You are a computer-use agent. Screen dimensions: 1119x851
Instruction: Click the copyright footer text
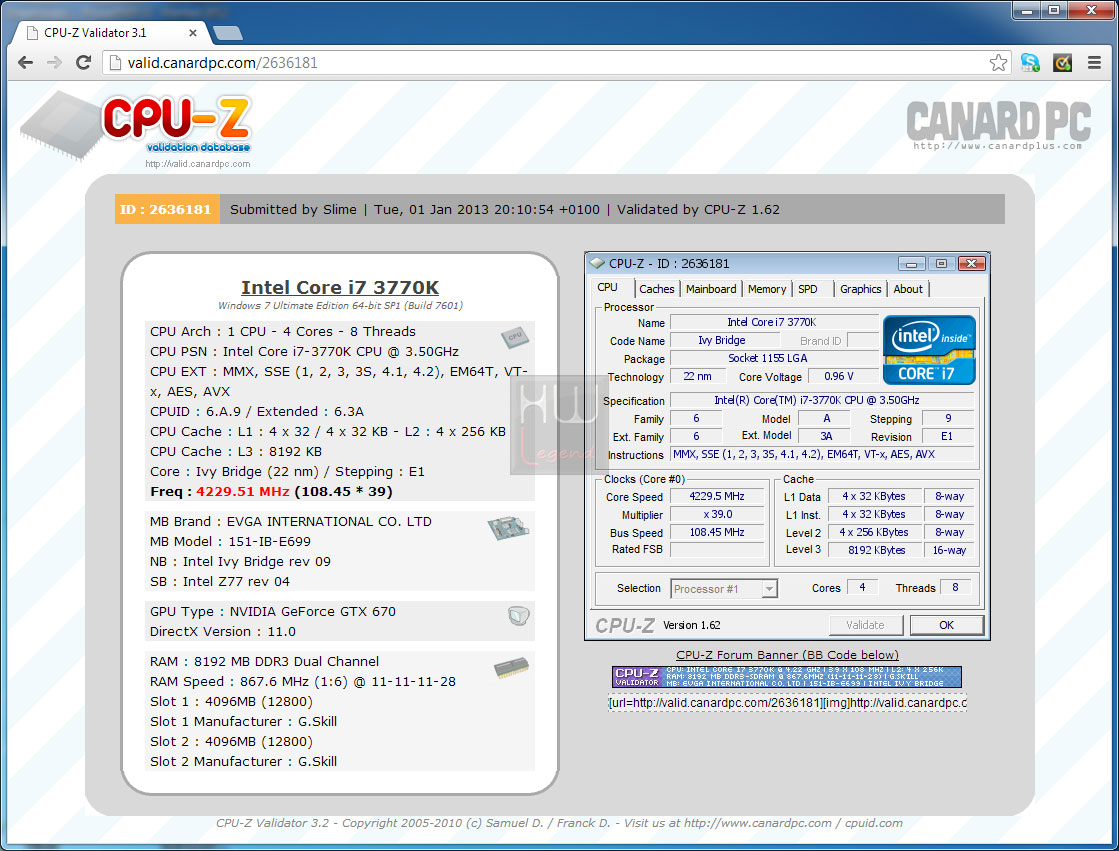(x=559, y=823)
